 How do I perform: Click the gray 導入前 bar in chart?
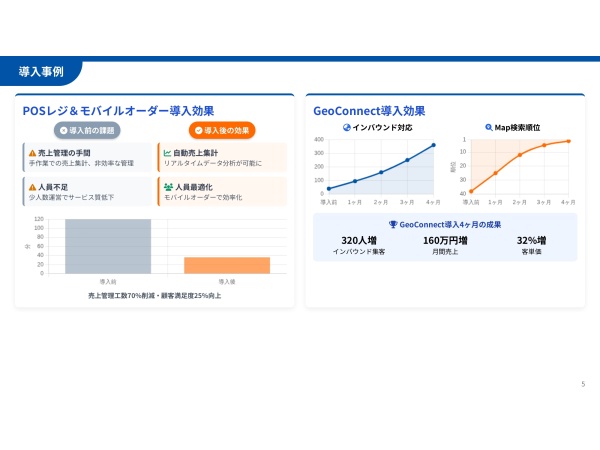pyautogui.click(x=108, y=246)
